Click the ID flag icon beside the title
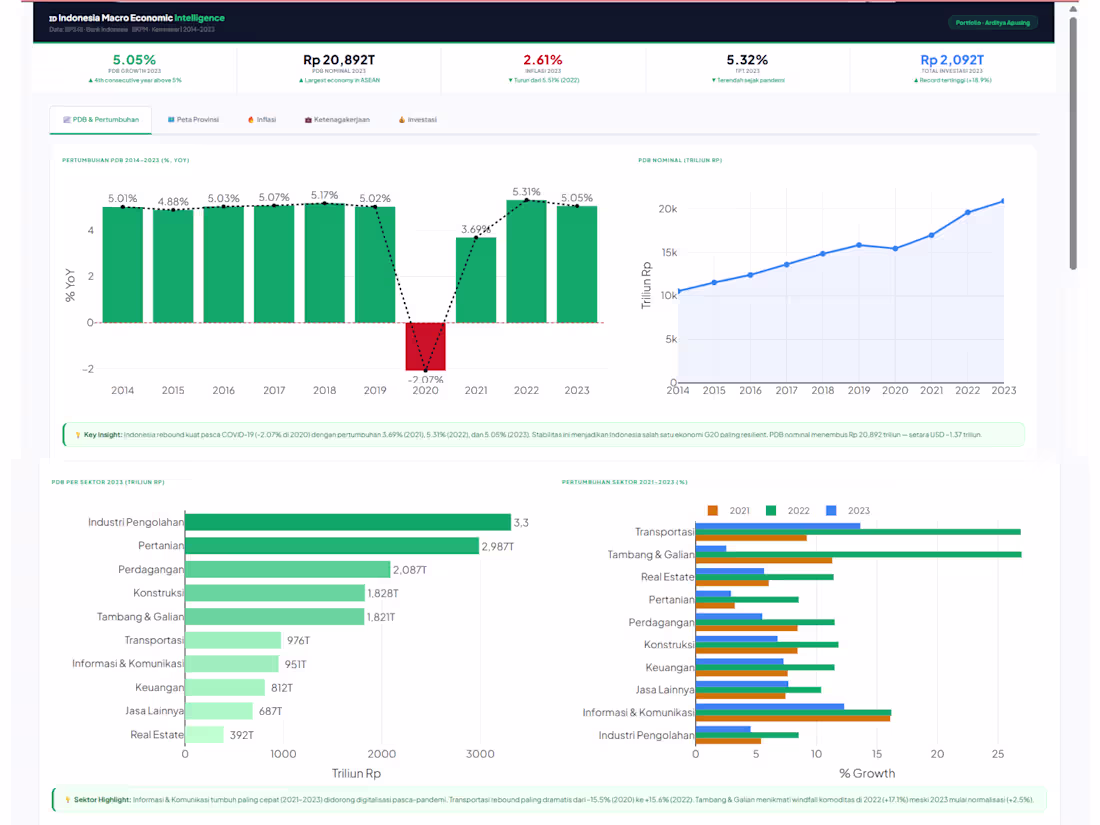The image size is (1100, 825). pos(53,19)
